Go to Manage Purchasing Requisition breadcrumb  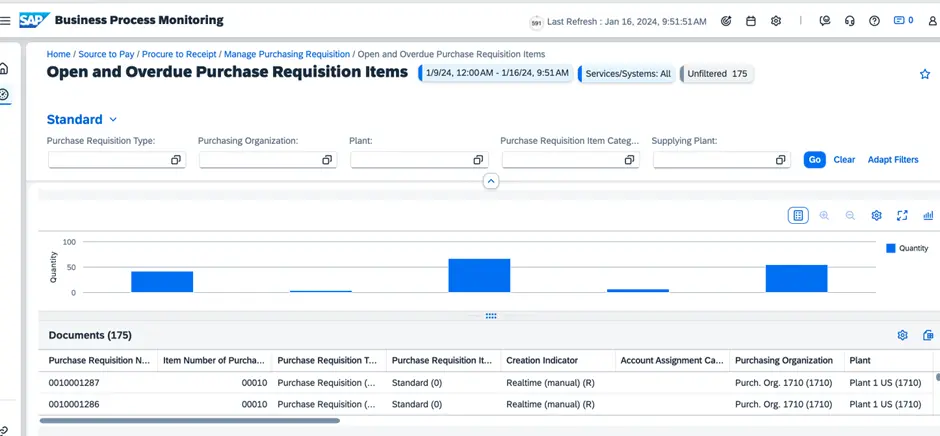[x=287, y=54]
